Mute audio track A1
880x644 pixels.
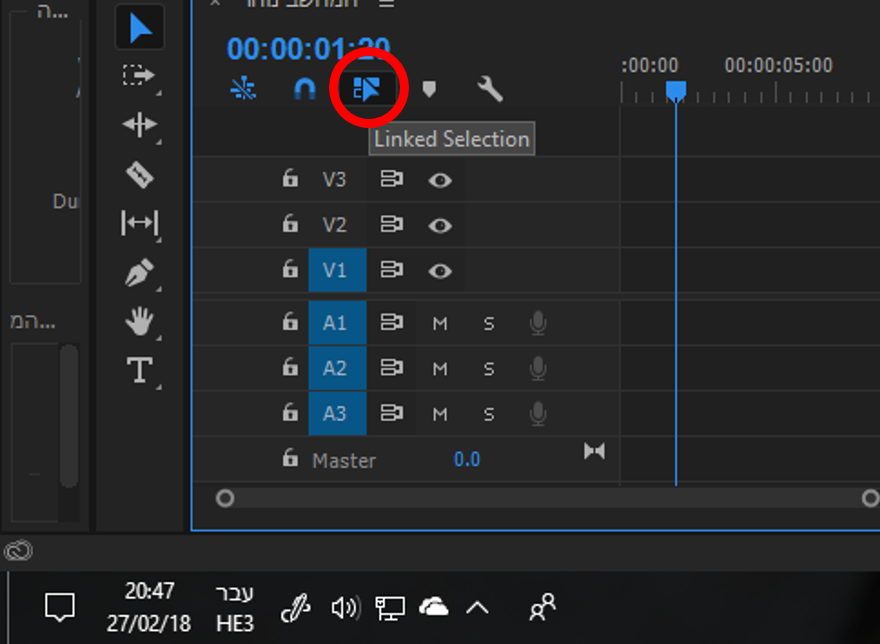pos(440,323)
